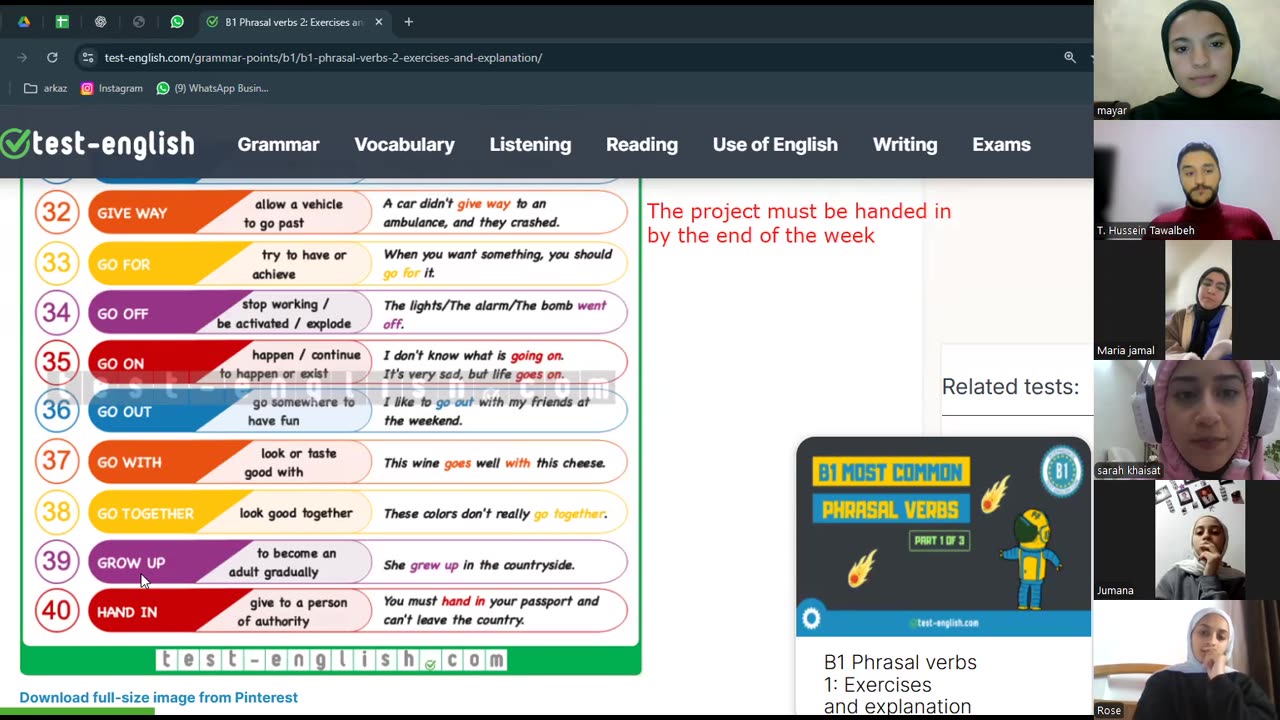This screenshot has height=720, width=1280.
Task: Click the GO OFF phrasal verb label
Action: [122, 313]
